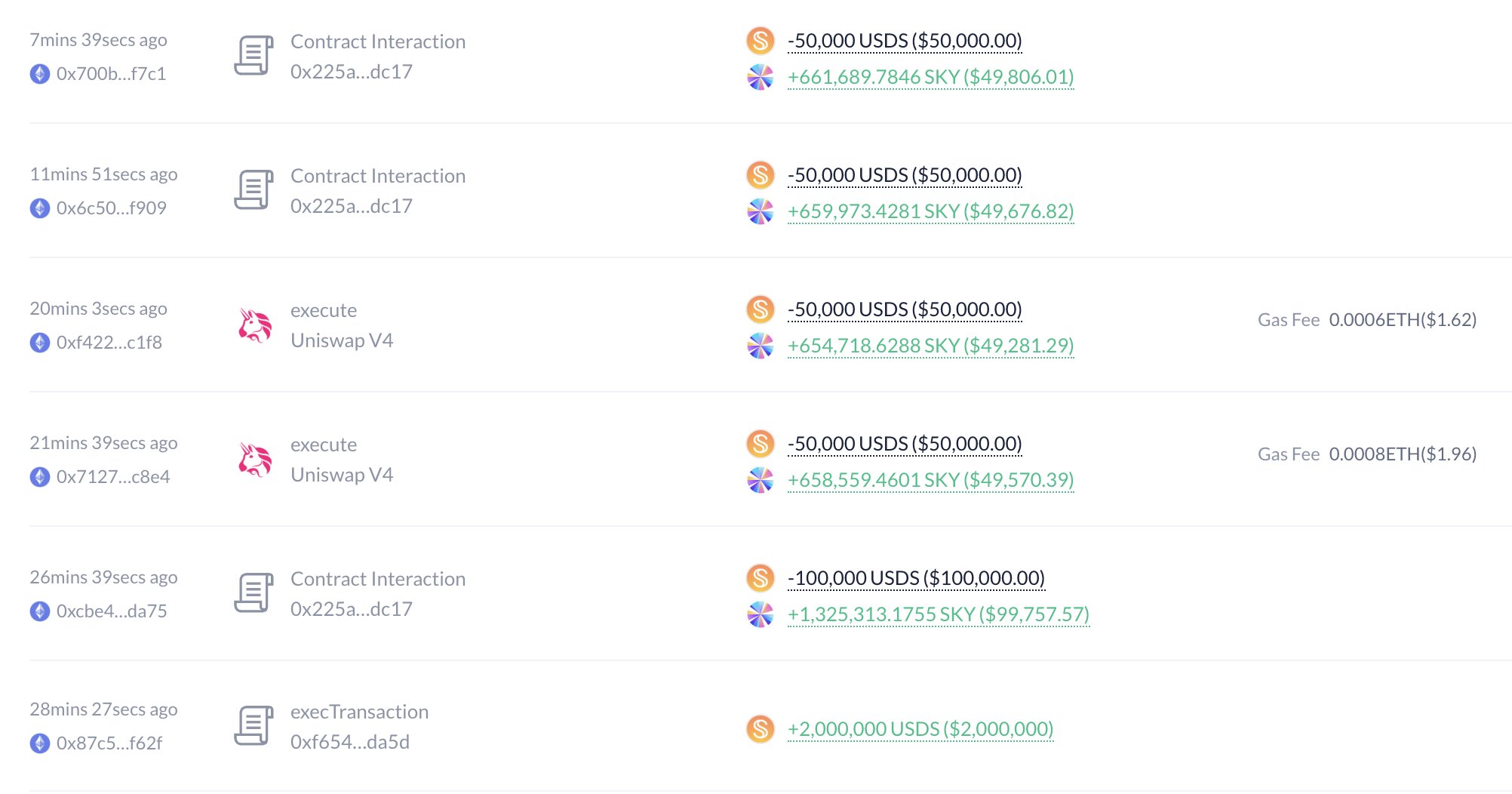Open transaction hash 0xf422...c1f8
The image size is (1512, 794).
click(109, 343)
